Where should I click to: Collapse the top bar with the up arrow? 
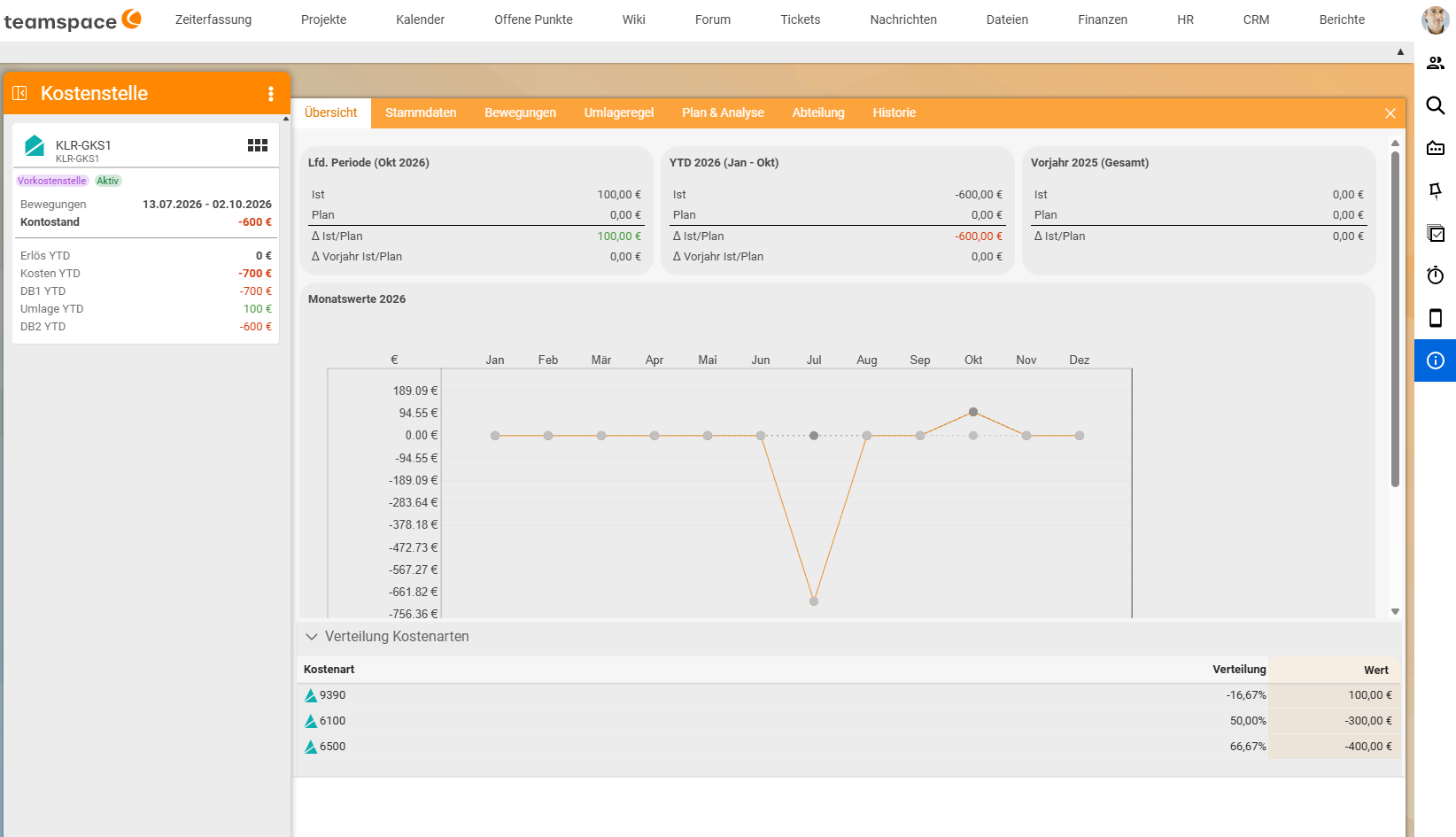tap(1400, 51)
